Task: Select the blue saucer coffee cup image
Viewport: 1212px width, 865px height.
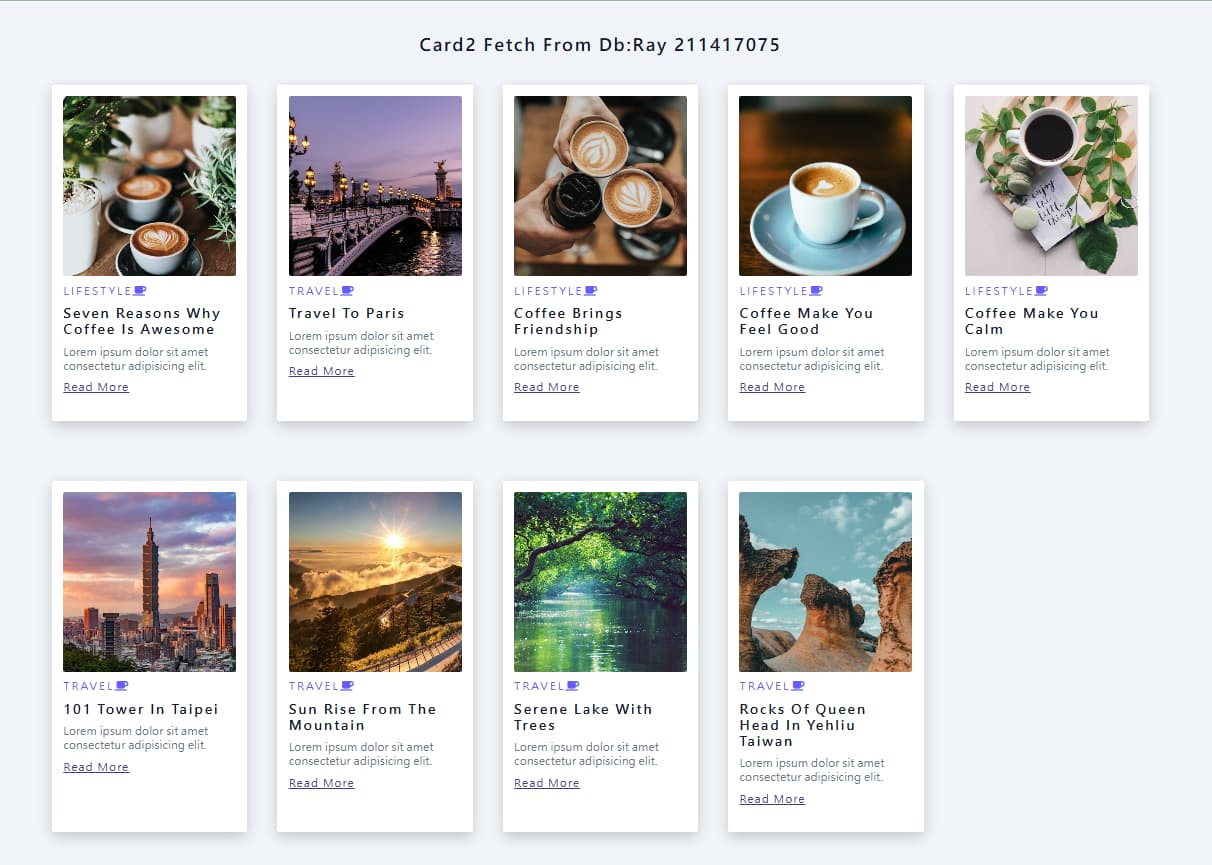Action: (x=825, y=186)
